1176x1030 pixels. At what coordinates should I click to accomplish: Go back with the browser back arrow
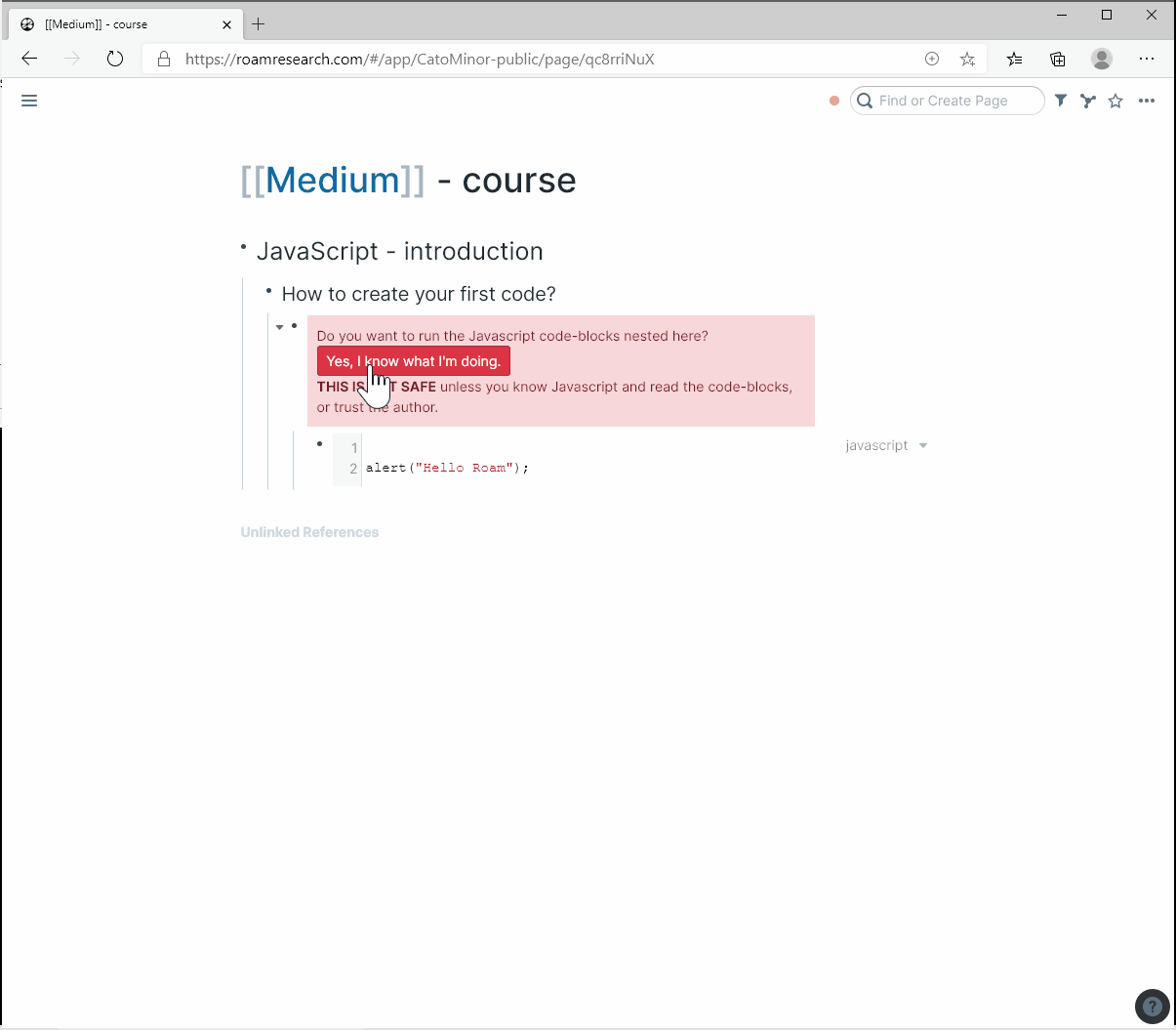pos(29,59)
